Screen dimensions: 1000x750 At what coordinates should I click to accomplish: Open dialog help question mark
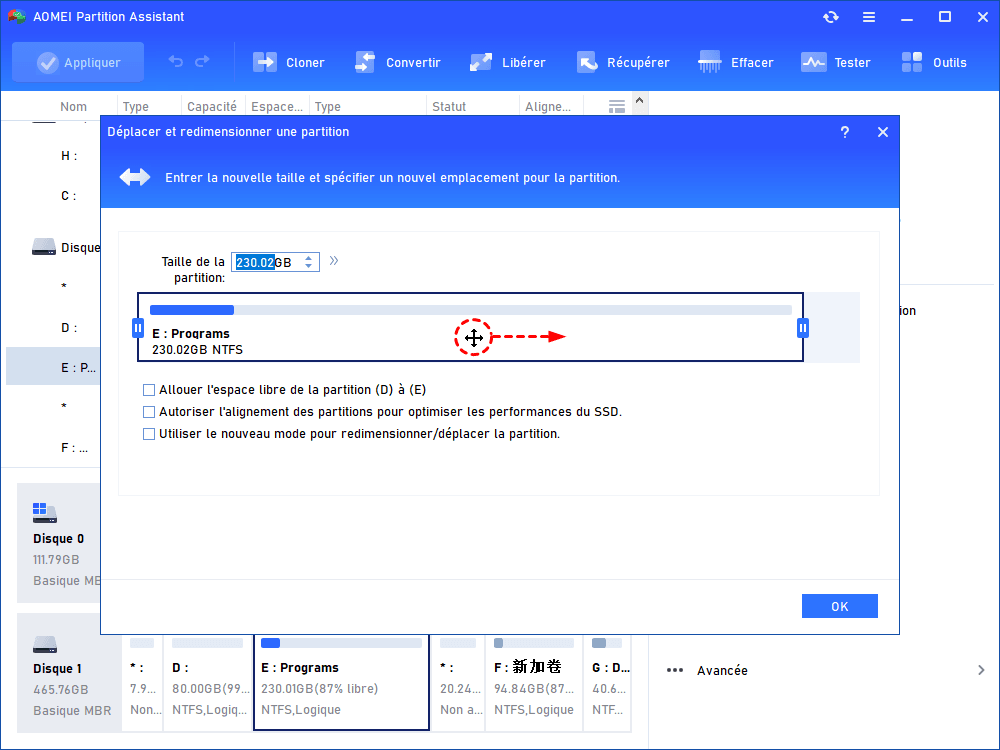point(844,132)
